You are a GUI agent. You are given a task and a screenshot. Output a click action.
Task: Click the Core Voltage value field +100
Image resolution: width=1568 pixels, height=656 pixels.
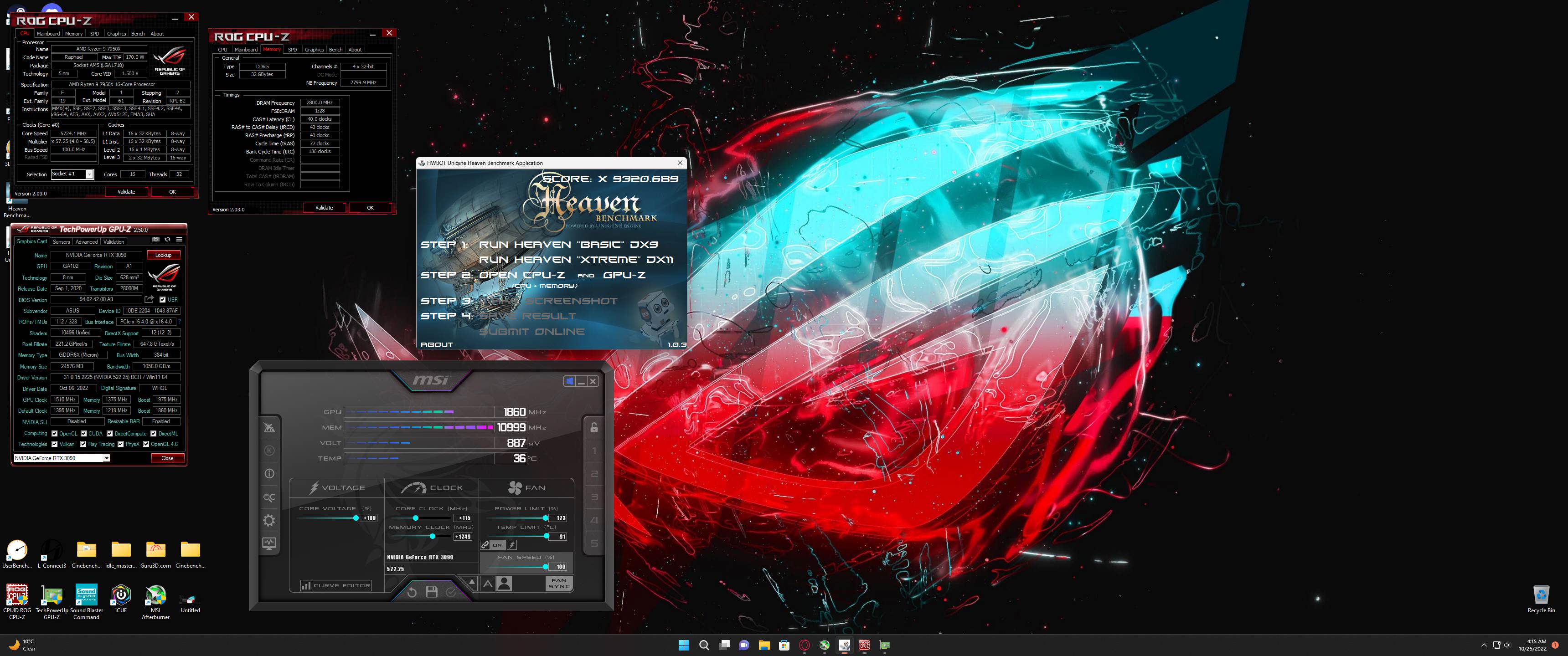click(x=369, y=518)
